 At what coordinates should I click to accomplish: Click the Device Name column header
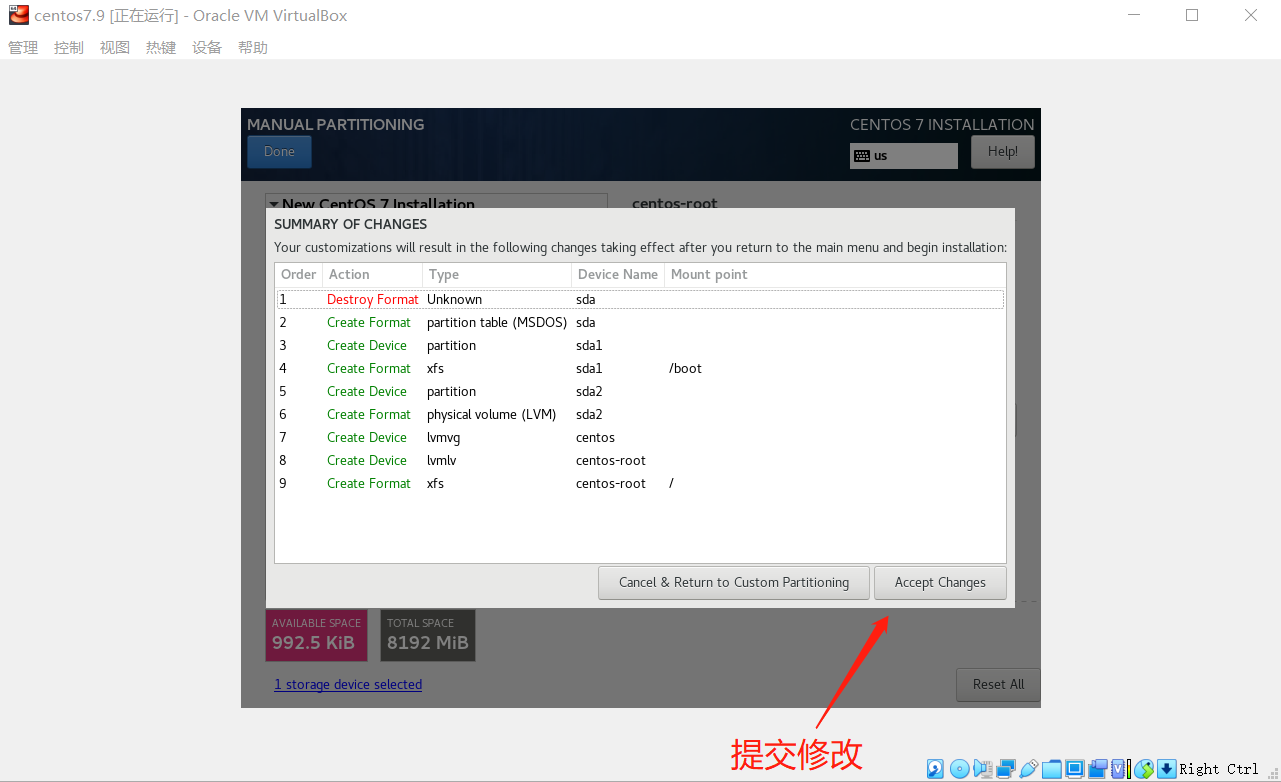click(x=618, y=274)
